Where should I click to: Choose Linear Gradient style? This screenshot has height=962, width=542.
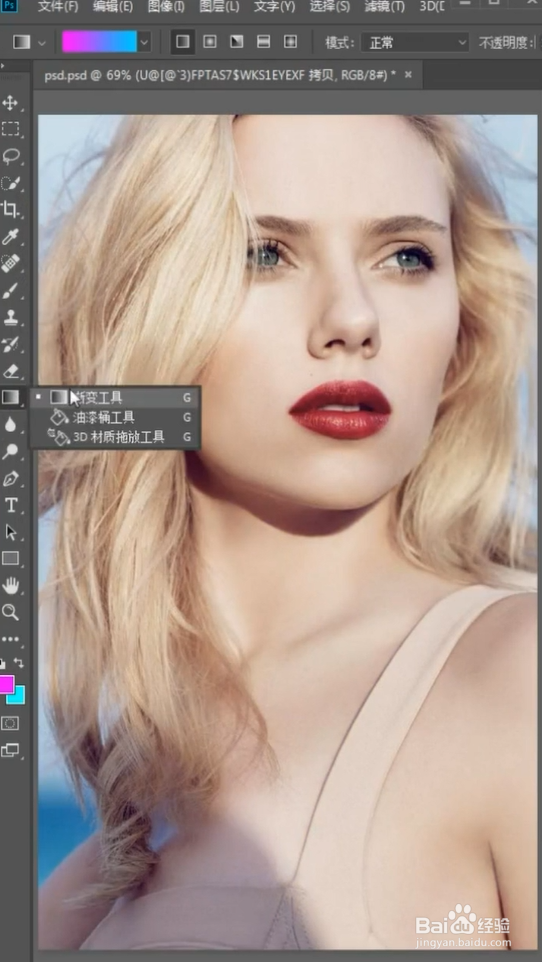[183, 42]
